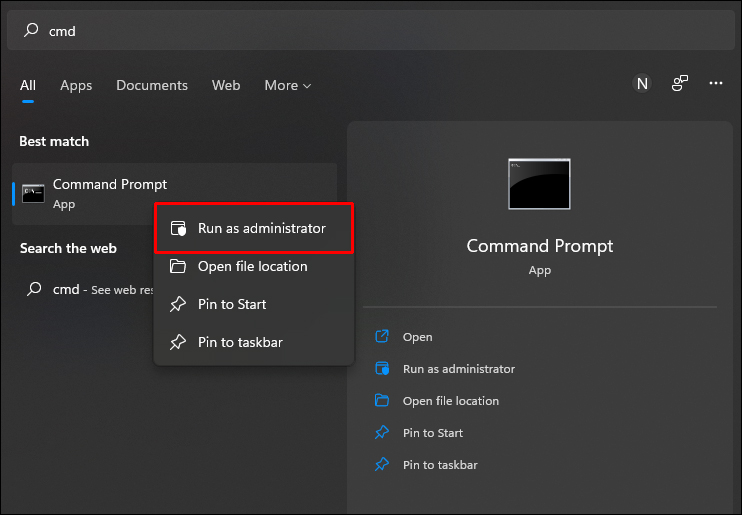Click the pin icon beside Pin to Start in context menu
The height and width of the screenshot is (515, 742).
178,304
